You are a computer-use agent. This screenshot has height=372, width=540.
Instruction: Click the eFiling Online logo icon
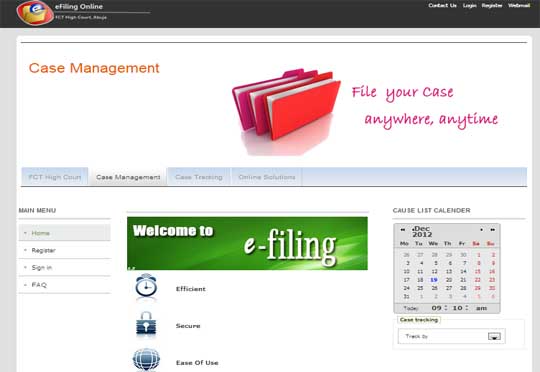click(35, 13)
